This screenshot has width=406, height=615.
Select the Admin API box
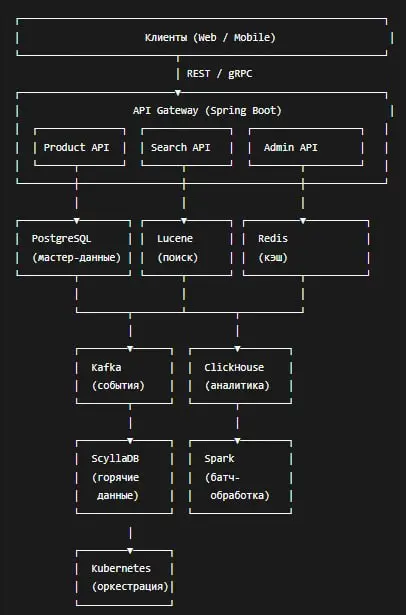coord(306,147)
